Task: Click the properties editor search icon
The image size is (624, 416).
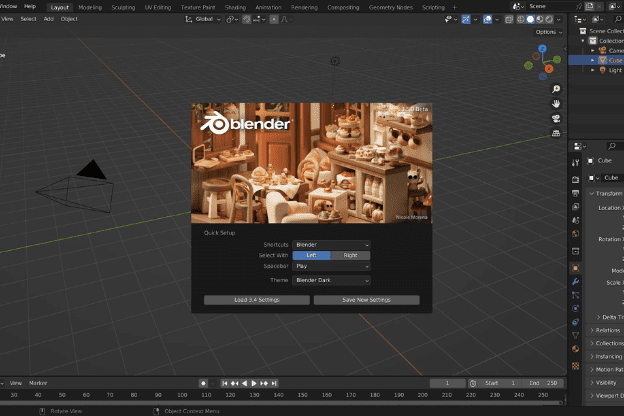Action: (x=612, y=146)
